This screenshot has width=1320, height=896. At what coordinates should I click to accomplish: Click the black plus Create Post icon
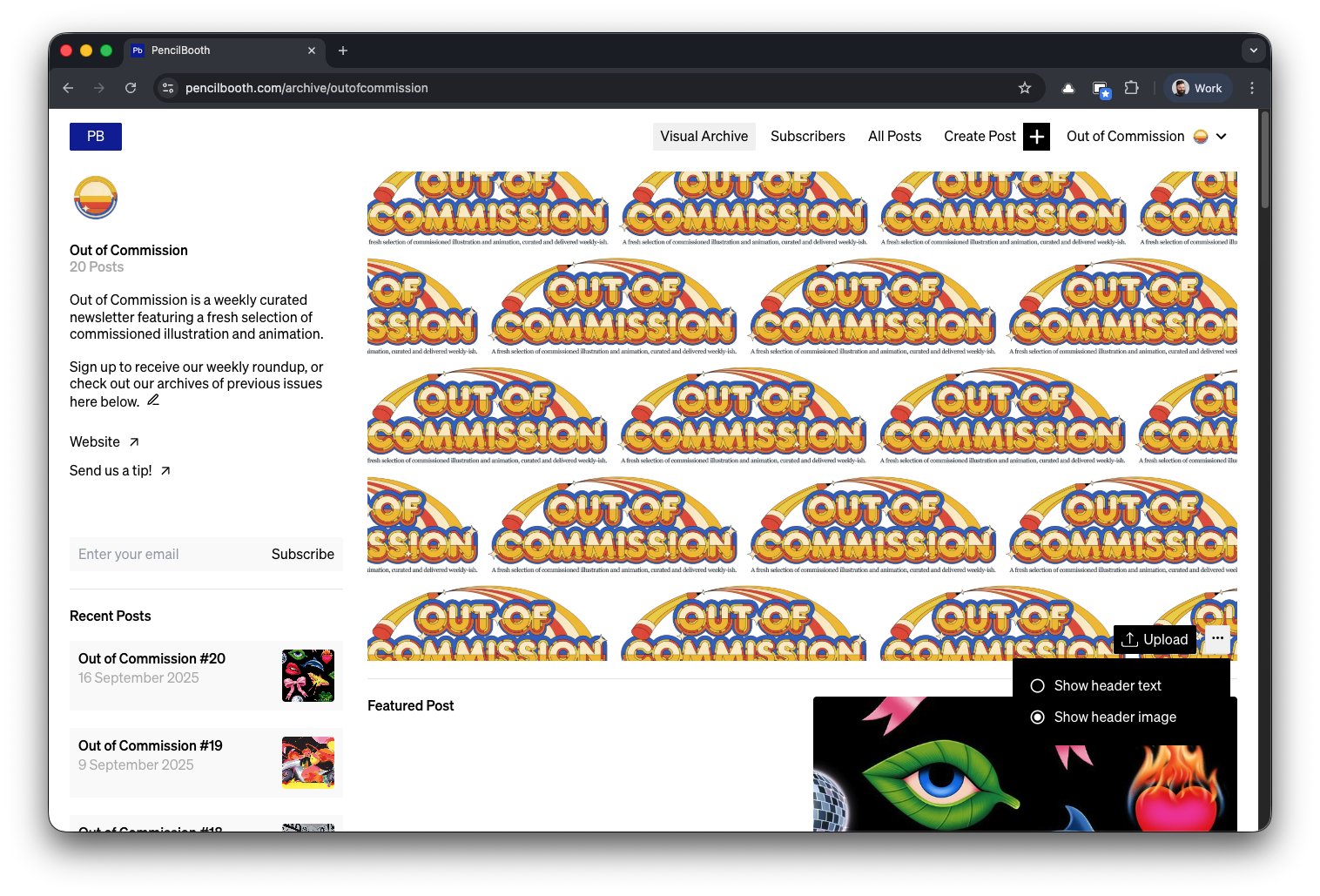pyautogui.click(x=1036, y=137)
